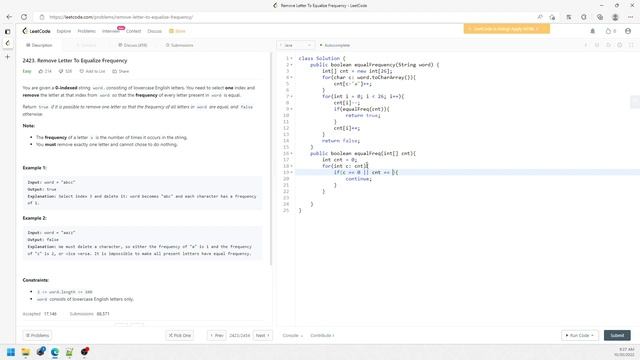Click Add to List
Screen dimensions: 640x360
tap(92, 71)
